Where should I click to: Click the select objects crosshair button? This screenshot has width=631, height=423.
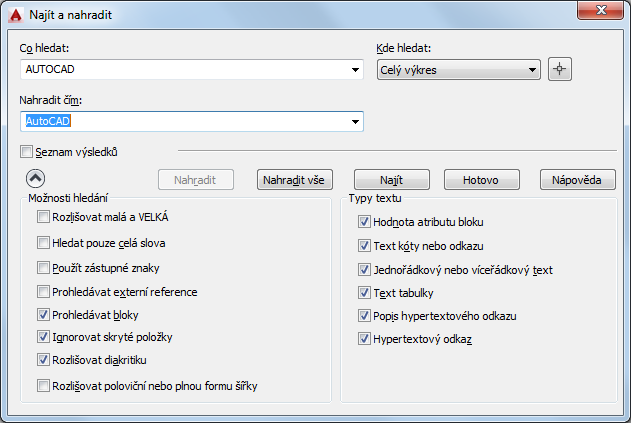559,69
